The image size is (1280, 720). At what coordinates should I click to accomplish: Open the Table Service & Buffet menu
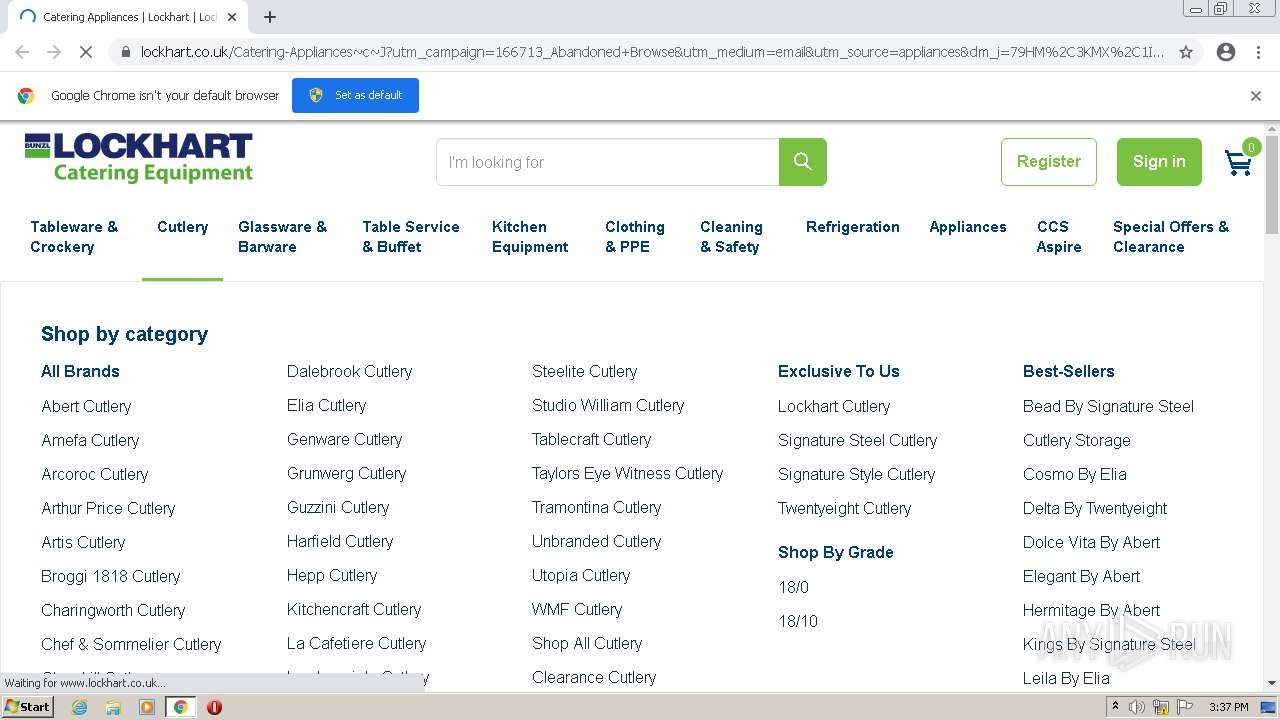tap(411, 237)
